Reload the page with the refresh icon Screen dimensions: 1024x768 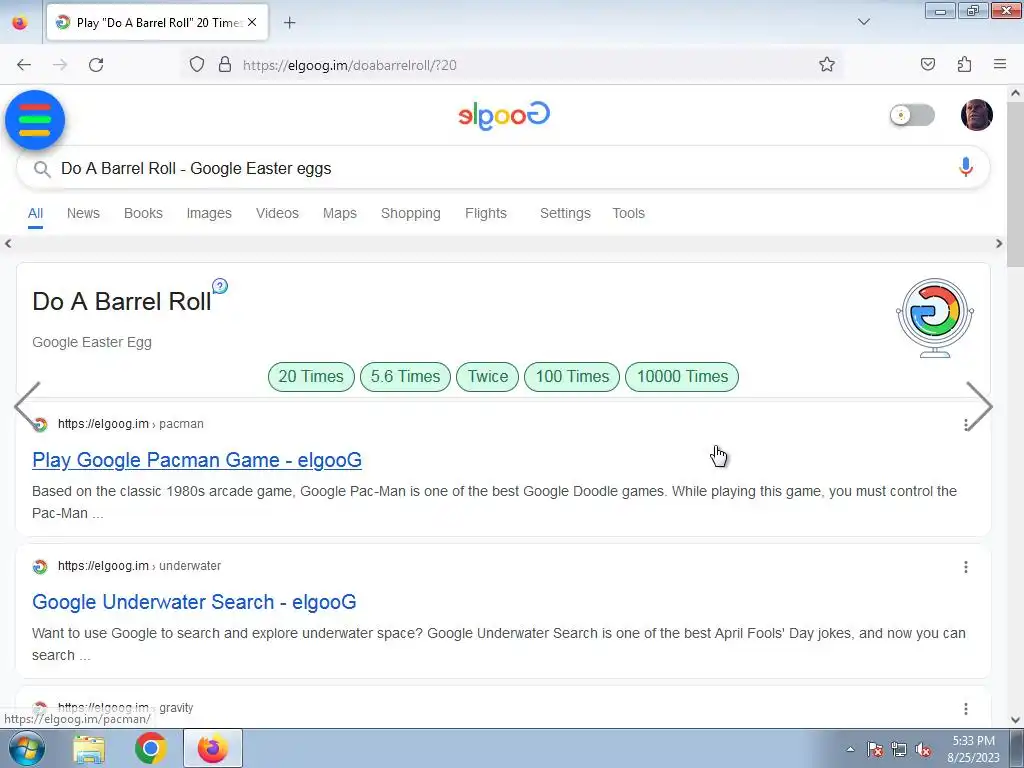[96, 65]
